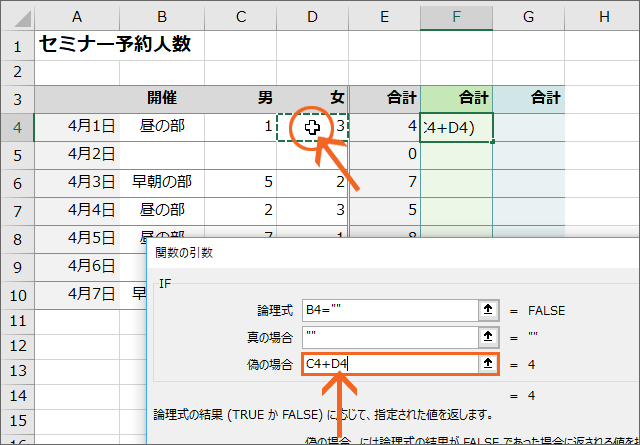This screenshot has width=640, height=445.
Task: Click collapse-dialog button beside 論理式 field
Action: tap(488, 310)
